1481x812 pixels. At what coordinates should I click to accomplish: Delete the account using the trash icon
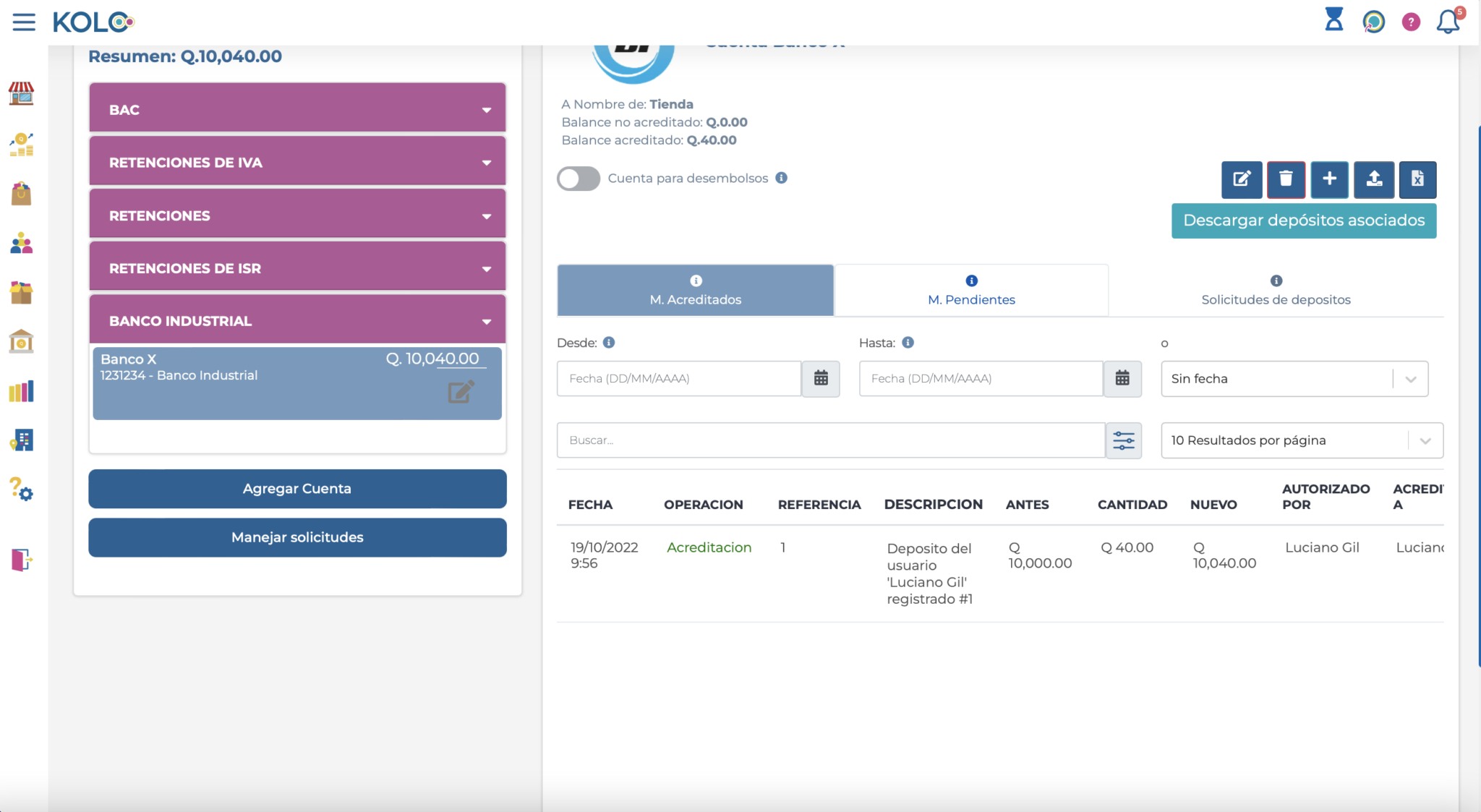tap(1285, 180)
